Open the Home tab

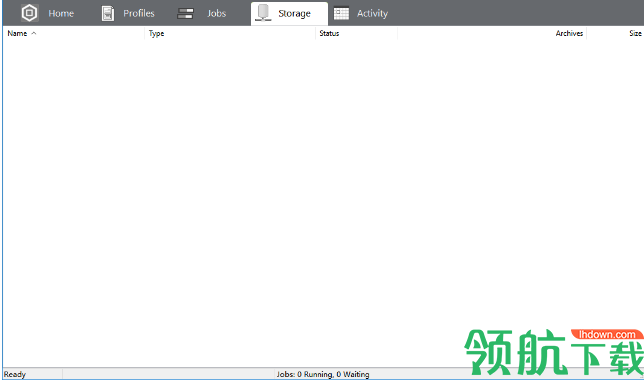click(61, 13)
